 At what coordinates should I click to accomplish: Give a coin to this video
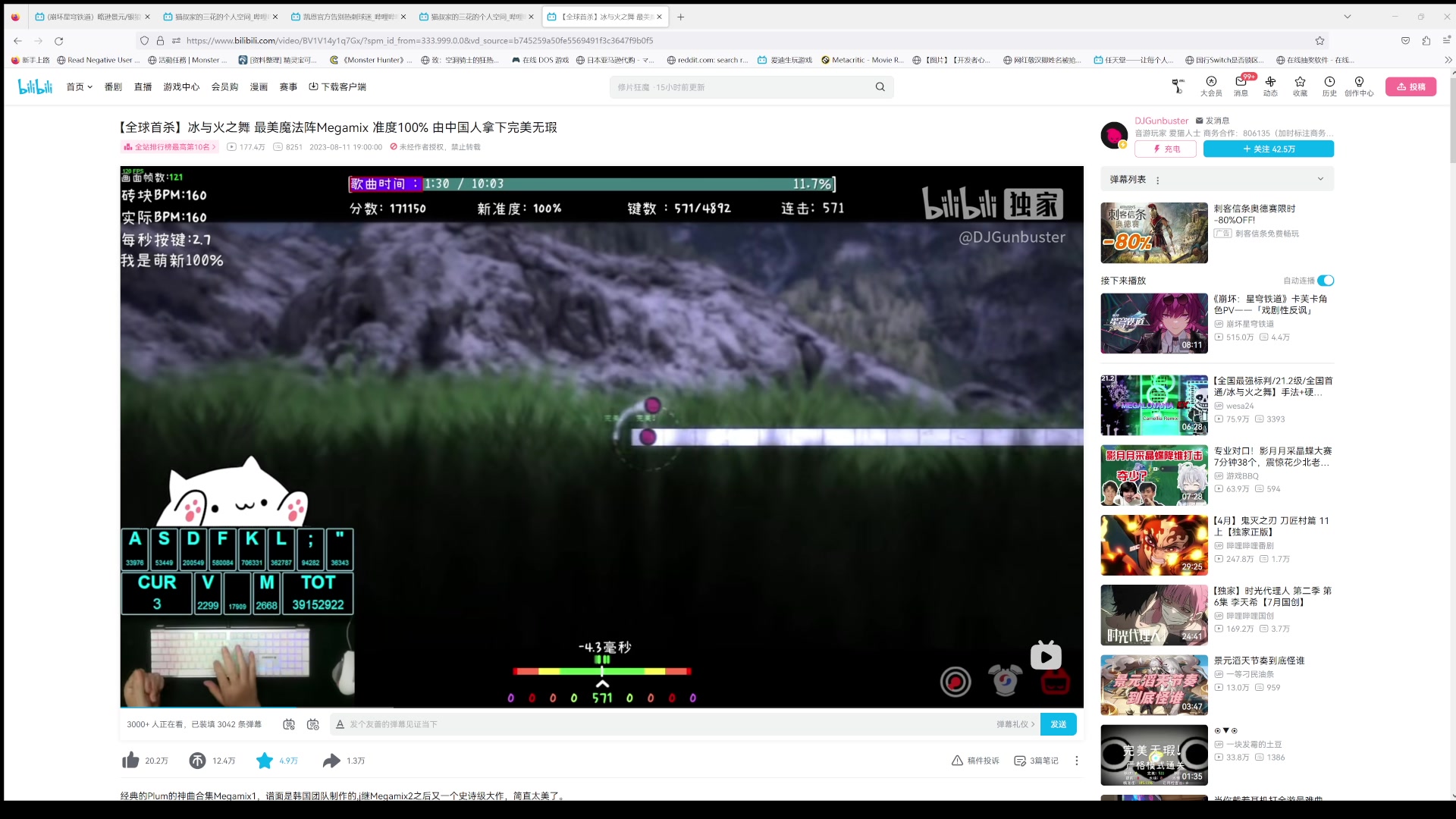coord(198,761)
